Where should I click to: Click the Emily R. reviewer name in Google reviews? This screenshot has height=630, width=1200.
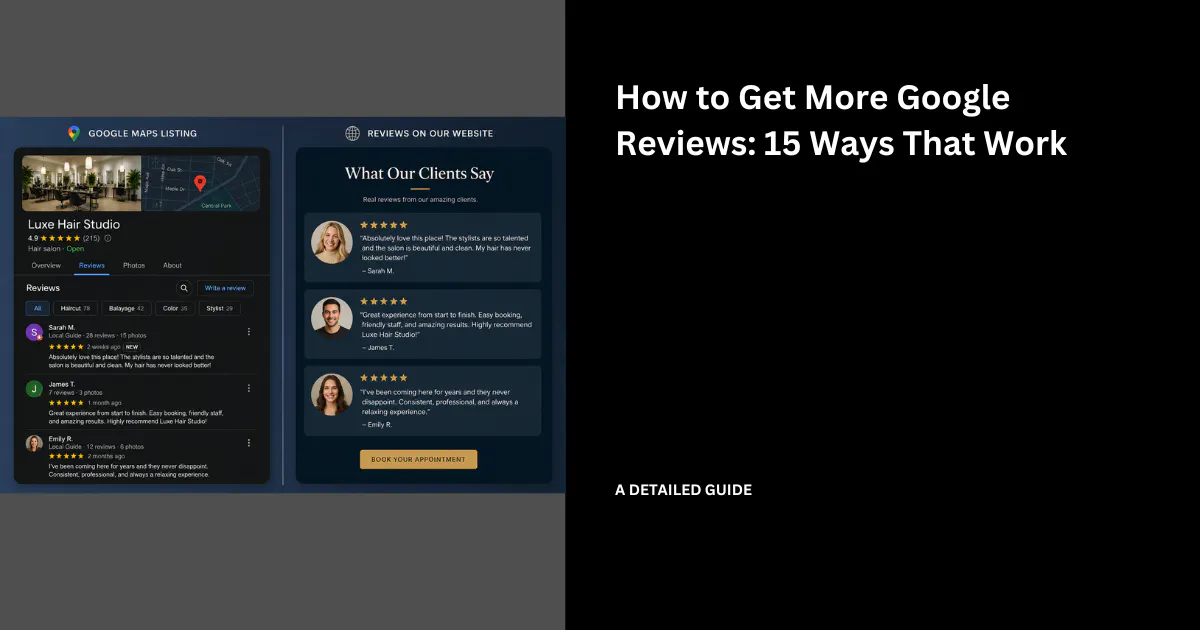click(62, 438)
